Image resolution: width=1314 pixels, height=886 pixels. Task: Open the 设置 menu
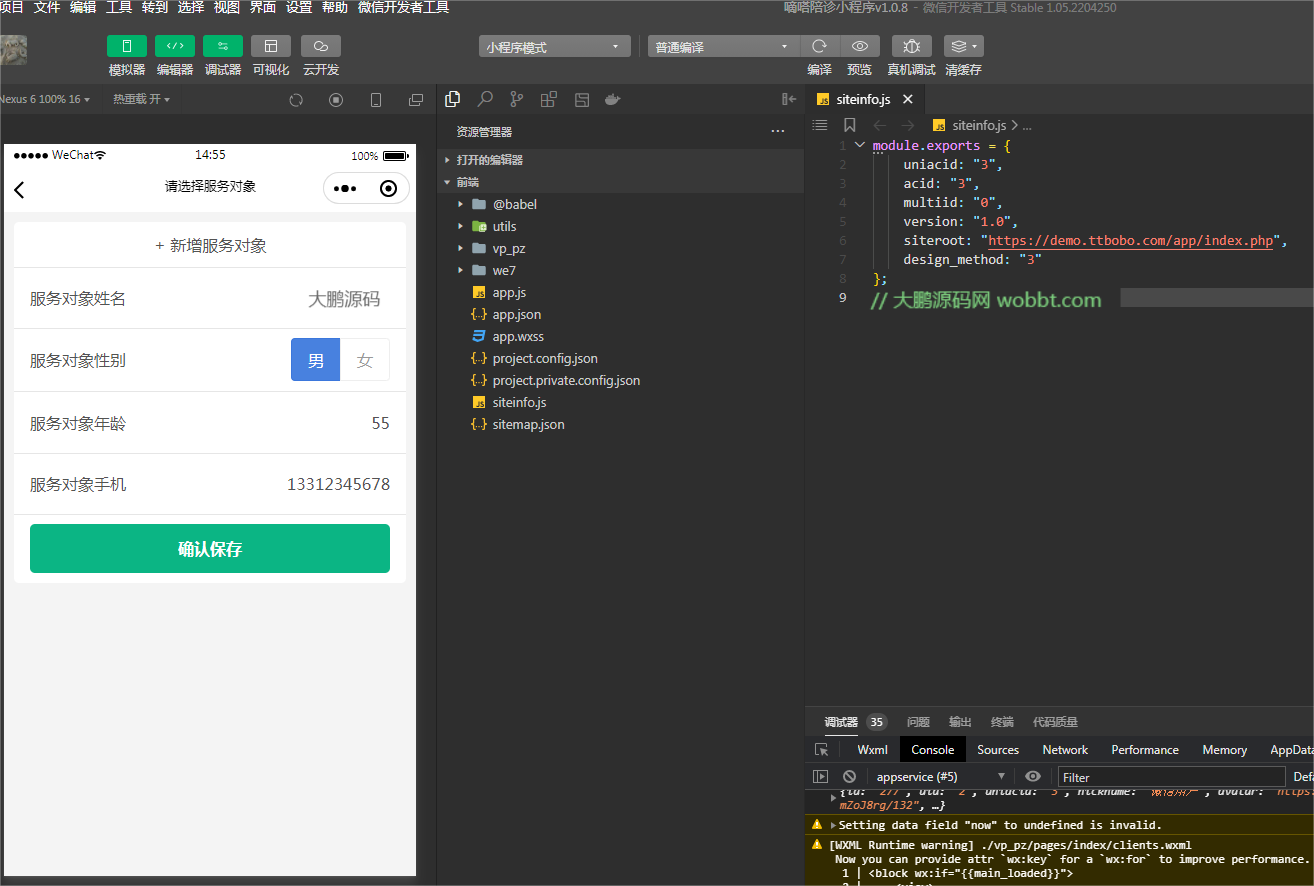298,8
